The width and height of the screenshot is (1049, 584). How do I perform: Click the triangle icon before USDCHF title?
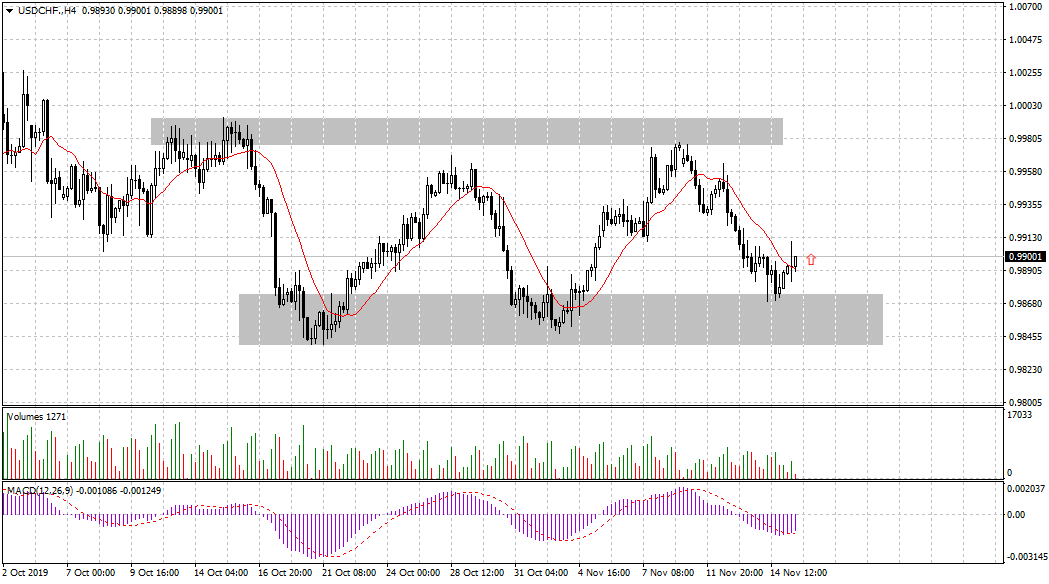tap(10, 10)
